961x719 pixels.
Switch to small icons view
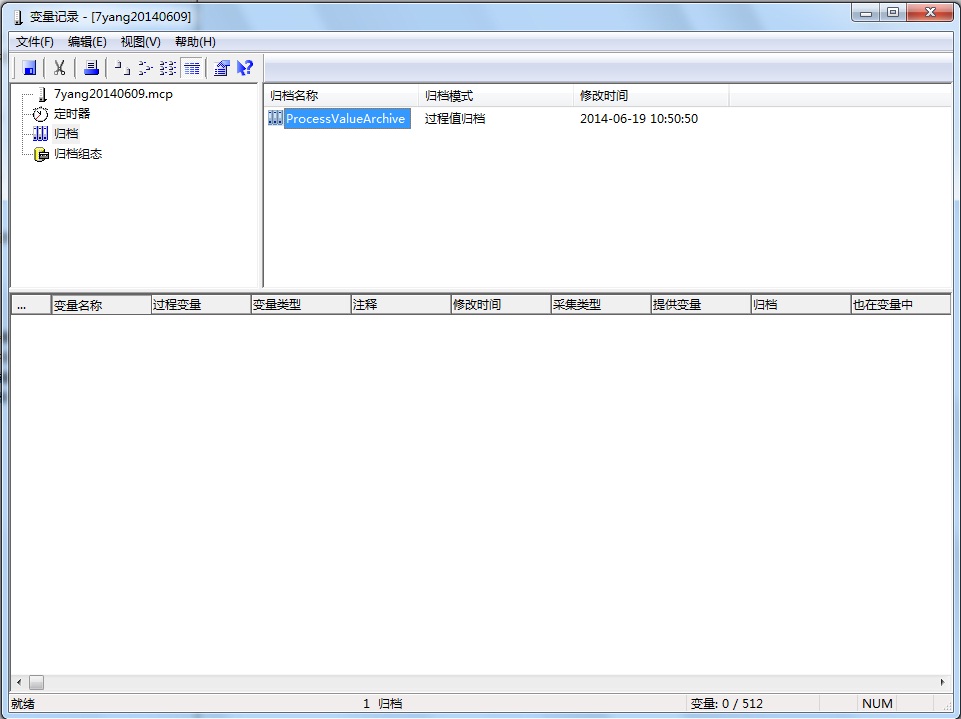click(145, 68)
